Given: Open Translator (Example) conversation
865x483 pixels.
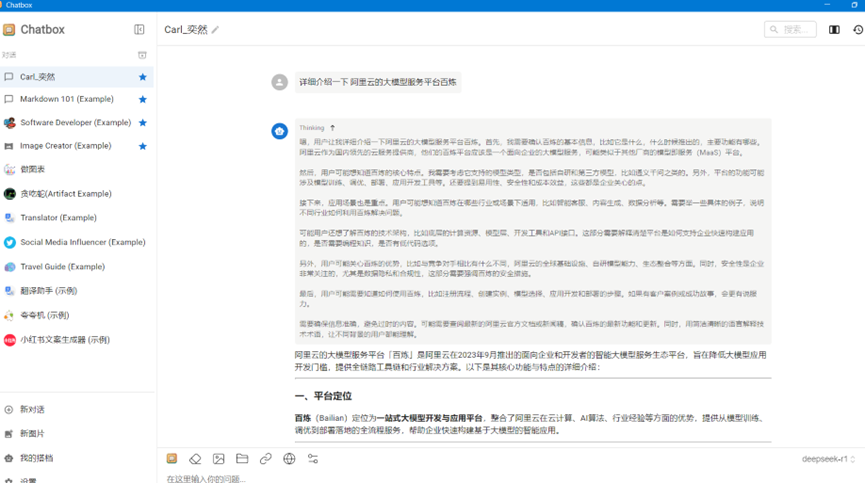Looking at the screenshot, I should [x=77, y=218].
